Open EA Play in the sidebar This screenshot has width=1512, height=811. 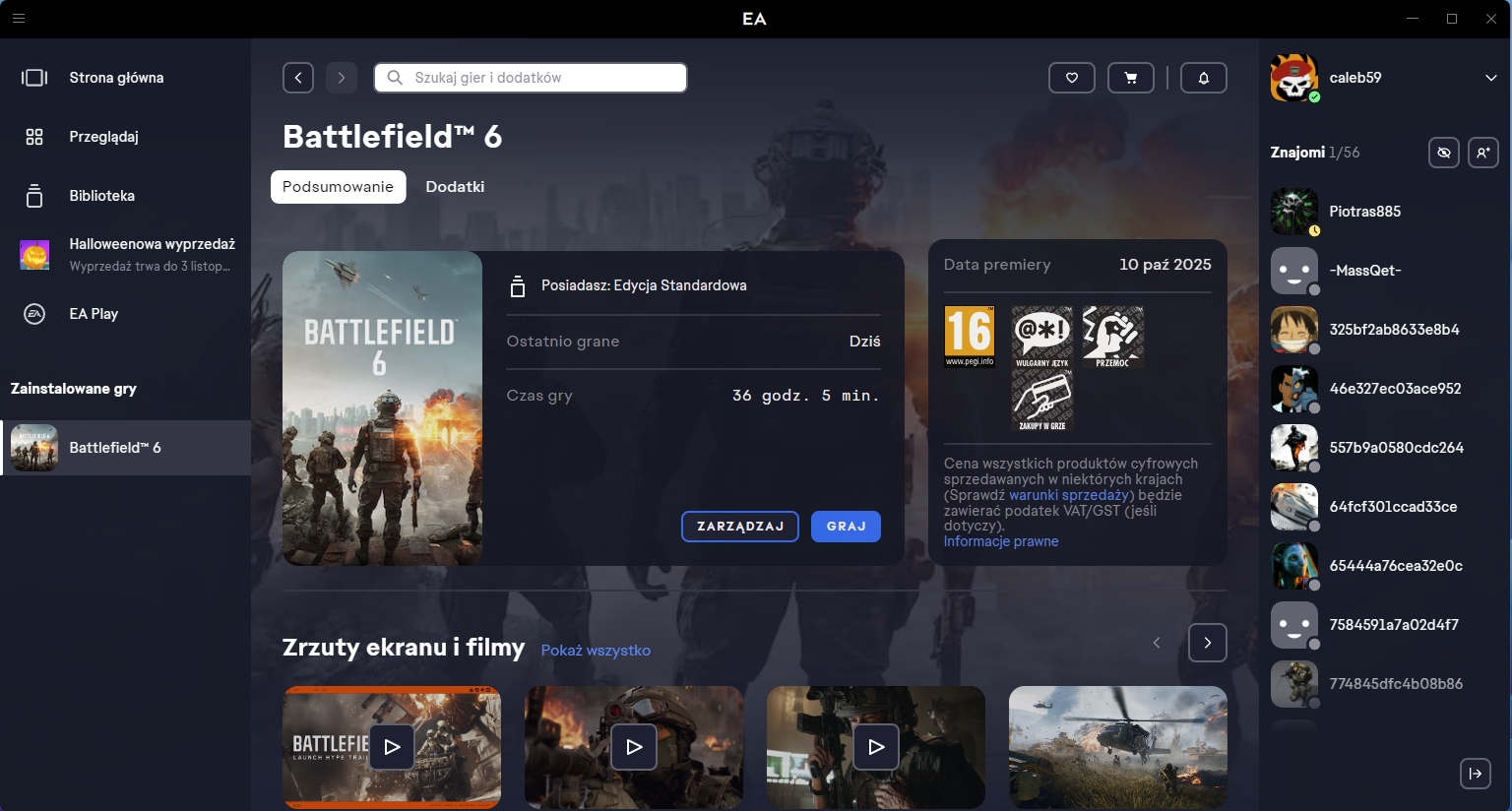(94, 314)
